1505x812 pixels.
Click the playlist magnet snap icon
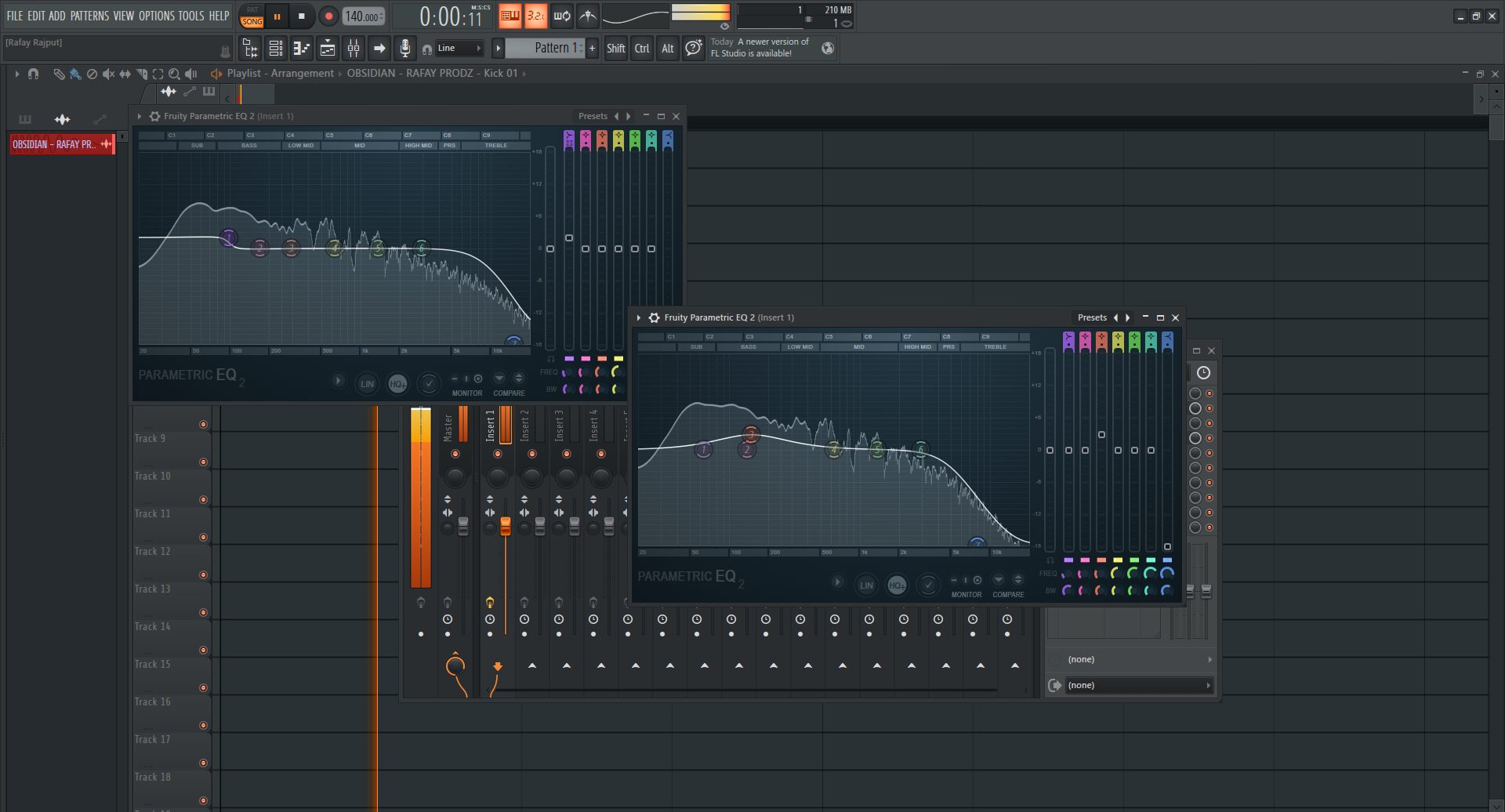pos(33,74)
